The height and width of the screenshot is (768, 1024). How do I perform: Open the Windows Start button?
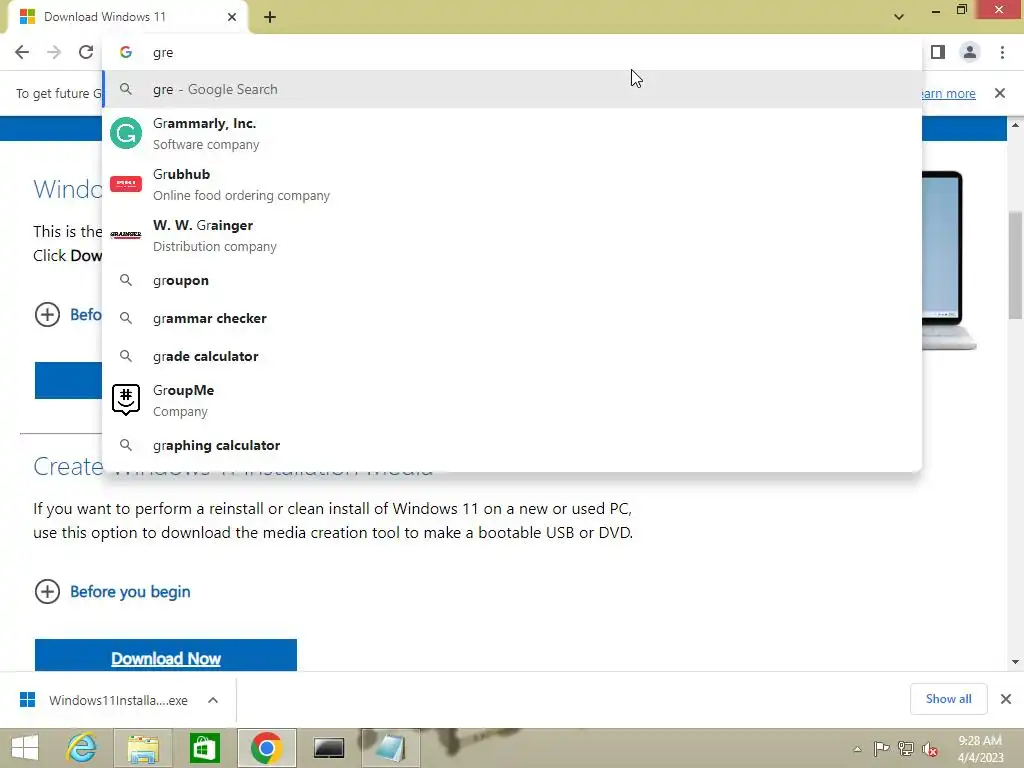(x=25, y=748)
